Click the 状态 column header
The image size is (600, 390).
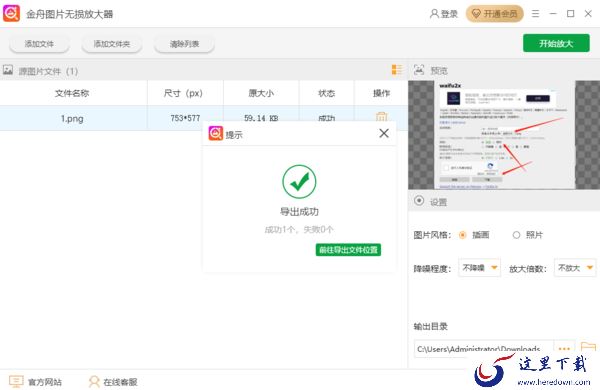[x=326, y=93]
